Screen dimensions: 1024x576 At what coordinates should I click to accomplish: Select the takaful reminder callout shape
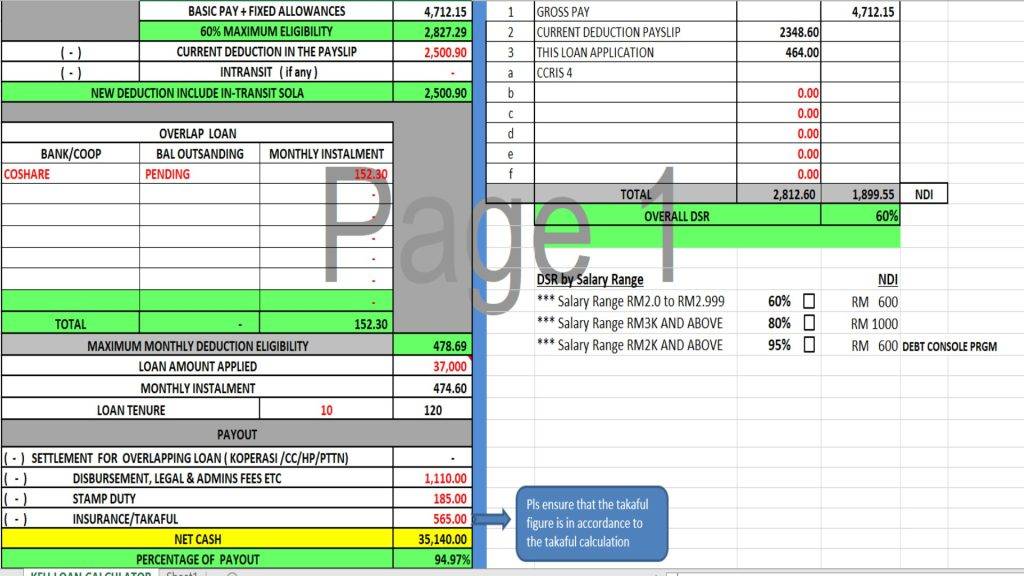(592, 523)
